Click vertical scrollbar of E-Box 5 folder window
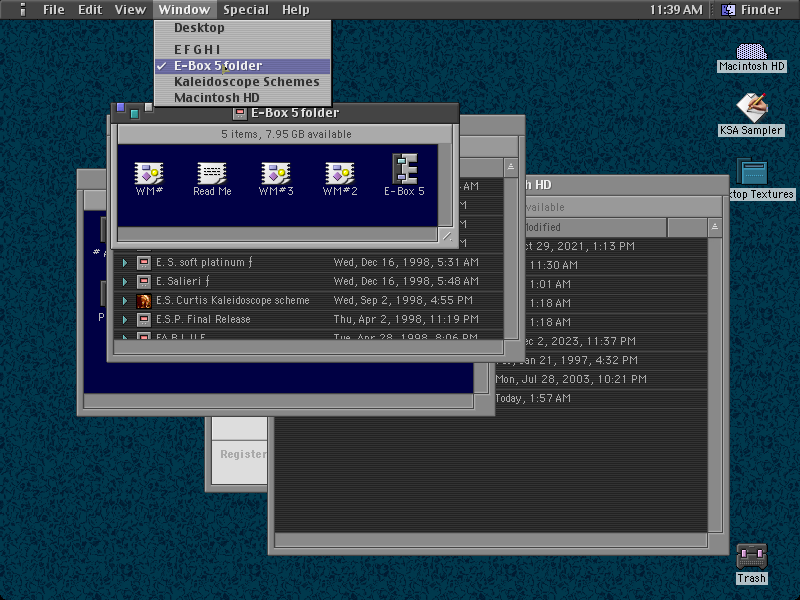Image resolution: width=800 pixels, height=600 pixels. [445, 185]
